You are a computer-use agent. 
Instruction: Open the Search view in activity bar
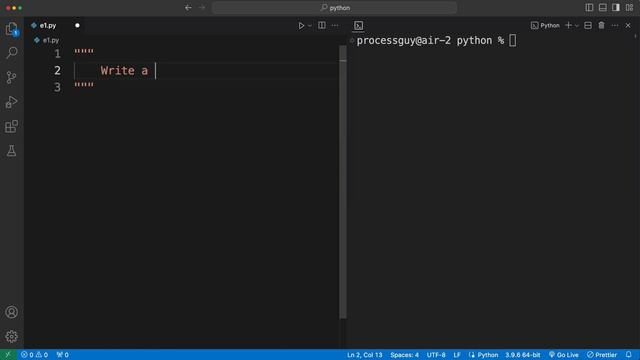click(x=11, y=53)
